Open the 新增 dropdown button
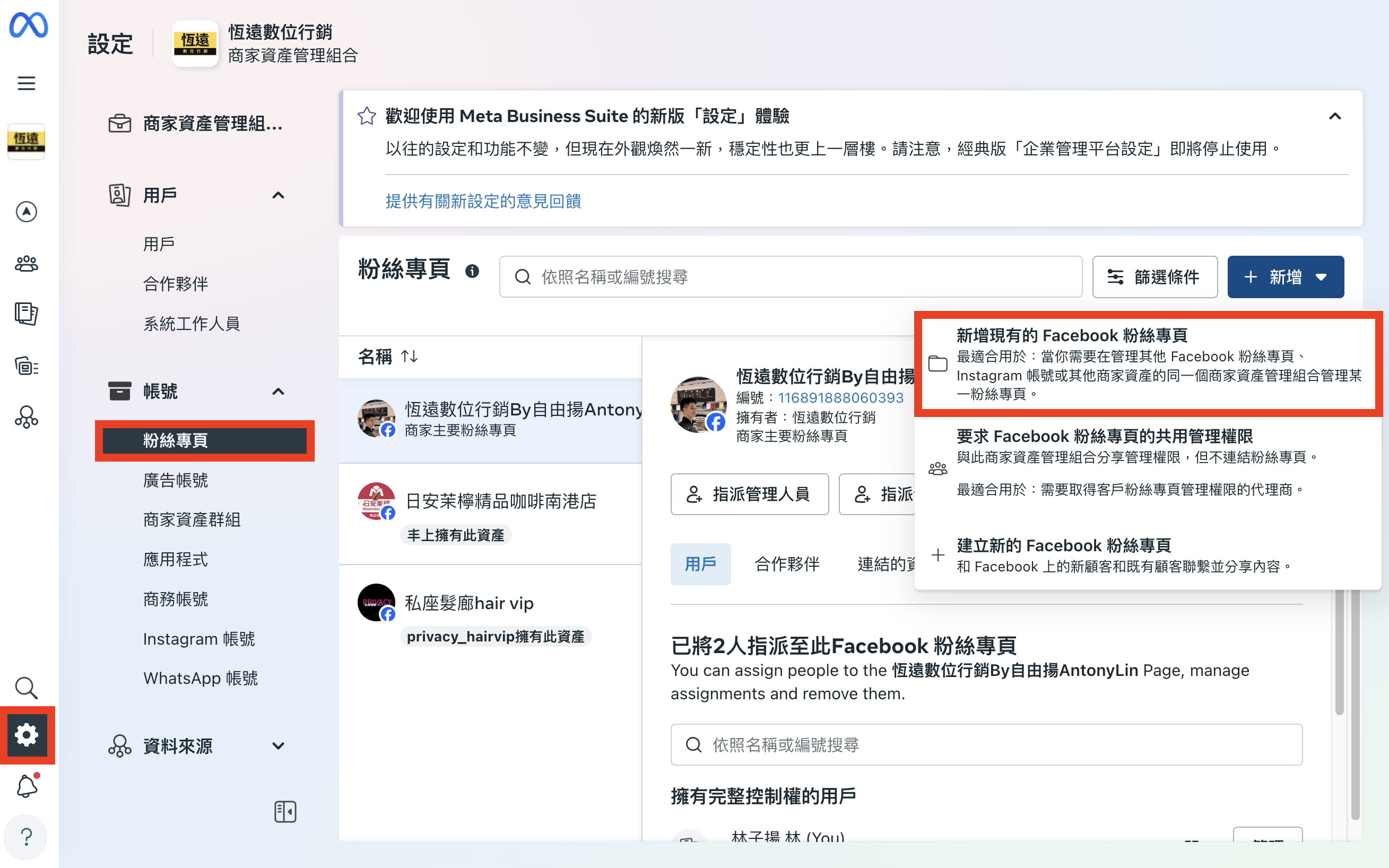 1285,277
